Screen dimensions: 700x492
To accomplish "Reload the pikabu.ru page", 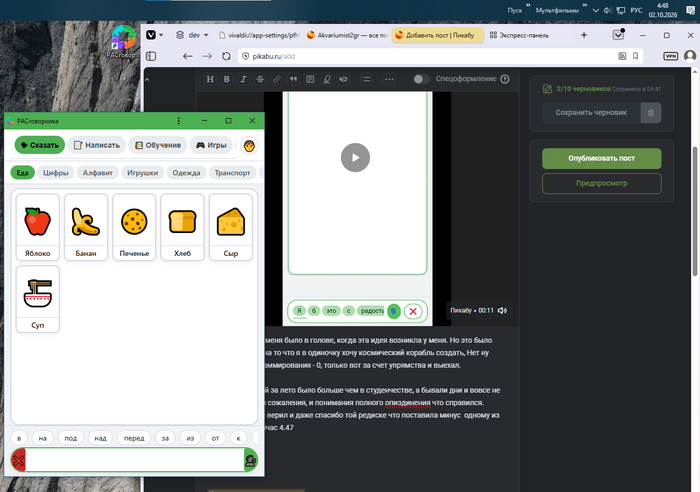I will pos(226,56).
